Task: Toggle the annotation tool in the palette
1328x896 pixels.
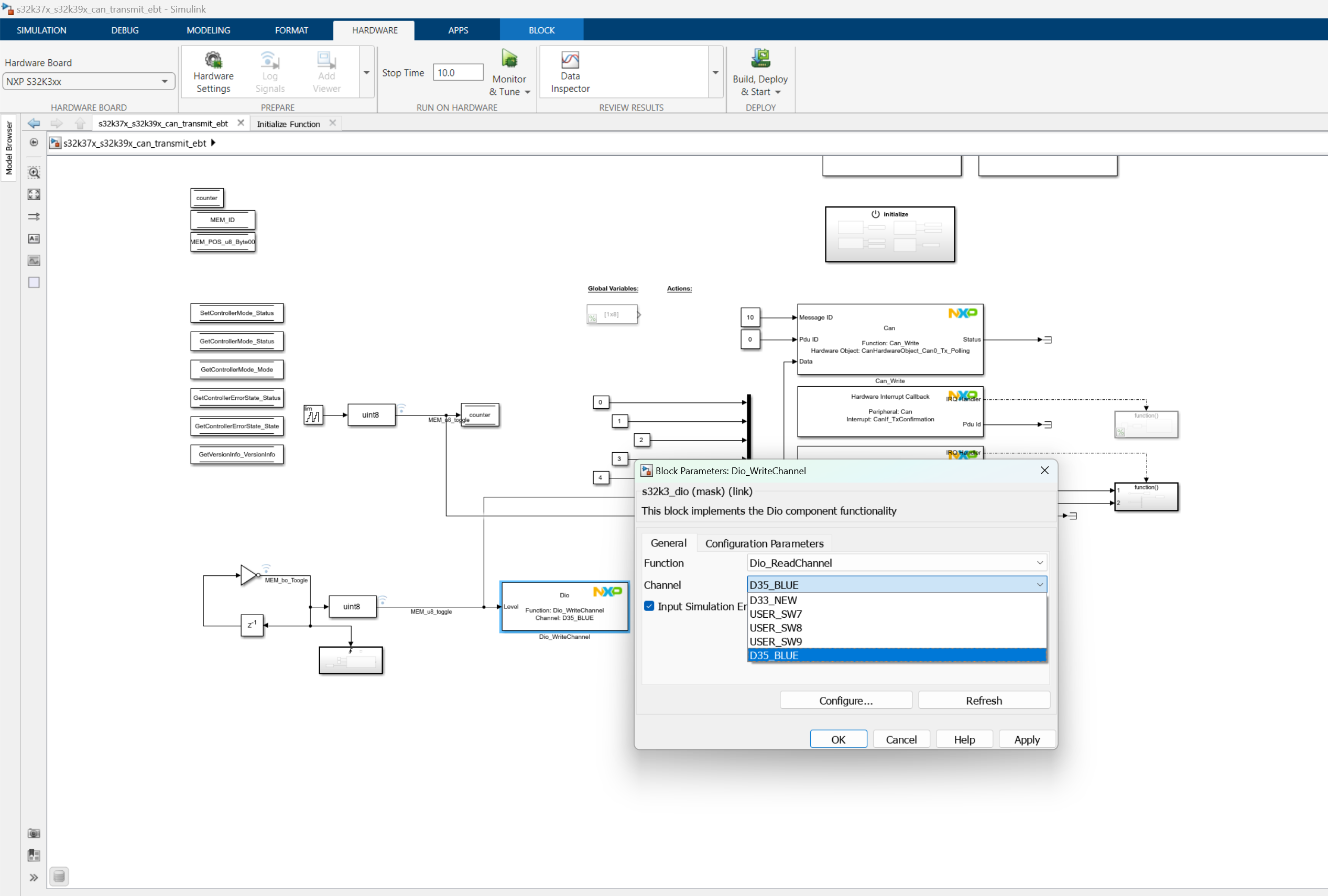Action: point(34,239)
